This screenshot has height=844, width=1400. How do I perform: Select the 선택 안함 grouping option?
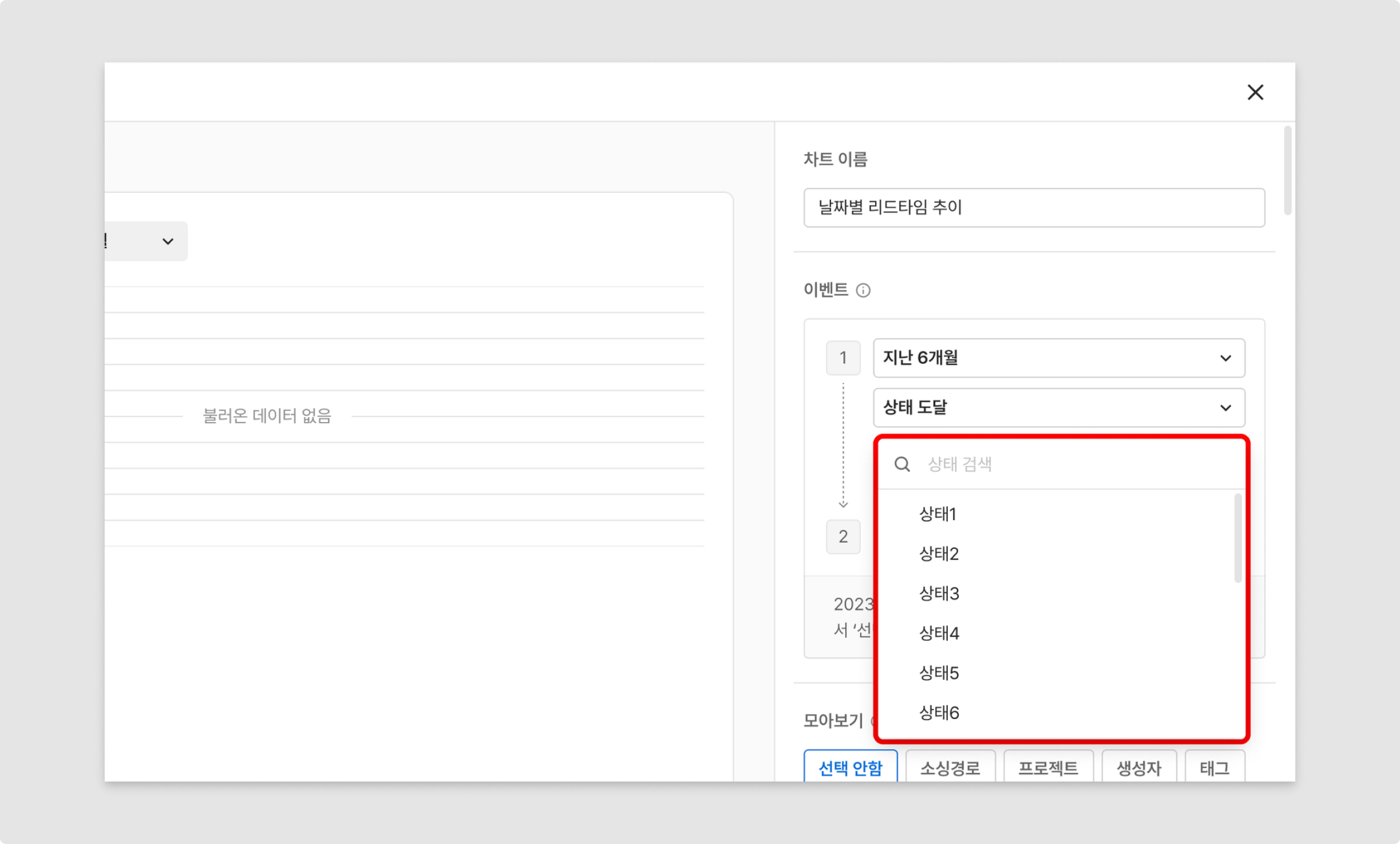click(x=850, y=767)
